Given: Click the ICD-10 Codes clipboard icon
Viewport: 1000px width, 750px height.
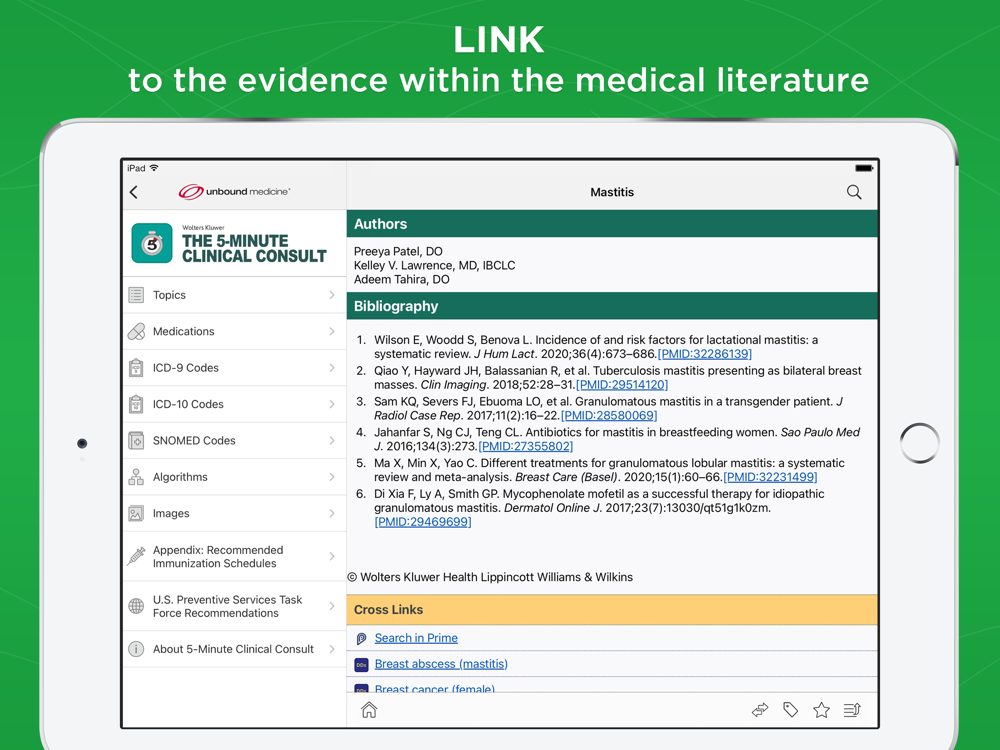Looking at the screenshot, I should point(136,404).
